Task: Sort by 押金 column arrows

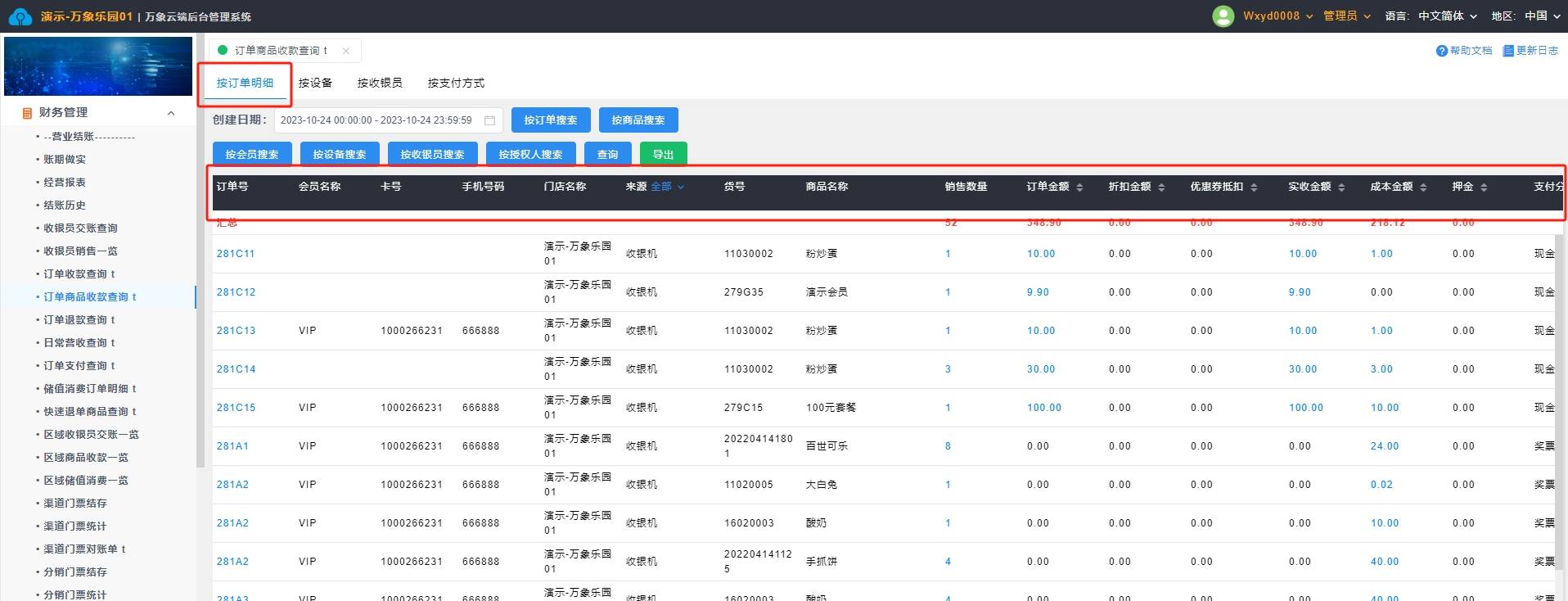Action: (x=1484, y=188)
